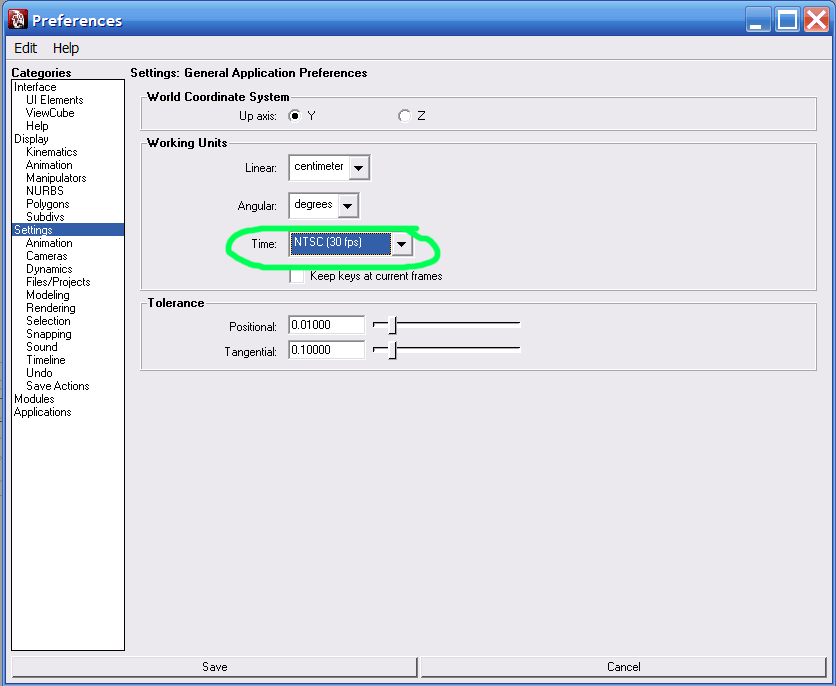Click the Maya icon in title bar

click(x=17, y=19)
